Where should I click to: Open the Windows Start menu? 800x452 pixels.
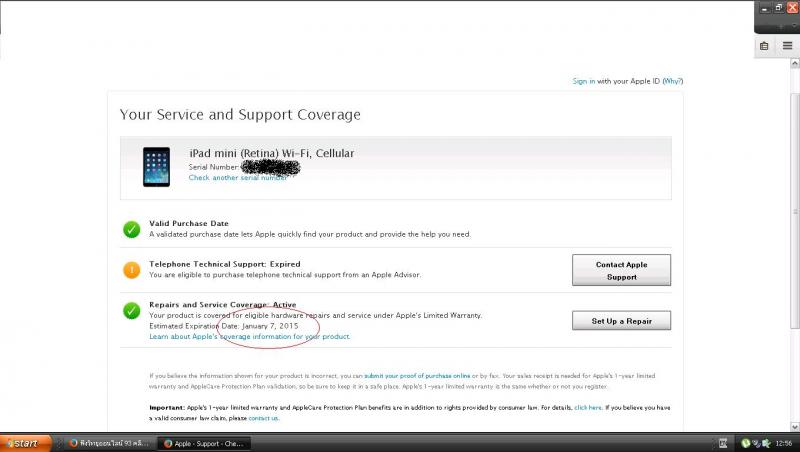pos(26,443)
